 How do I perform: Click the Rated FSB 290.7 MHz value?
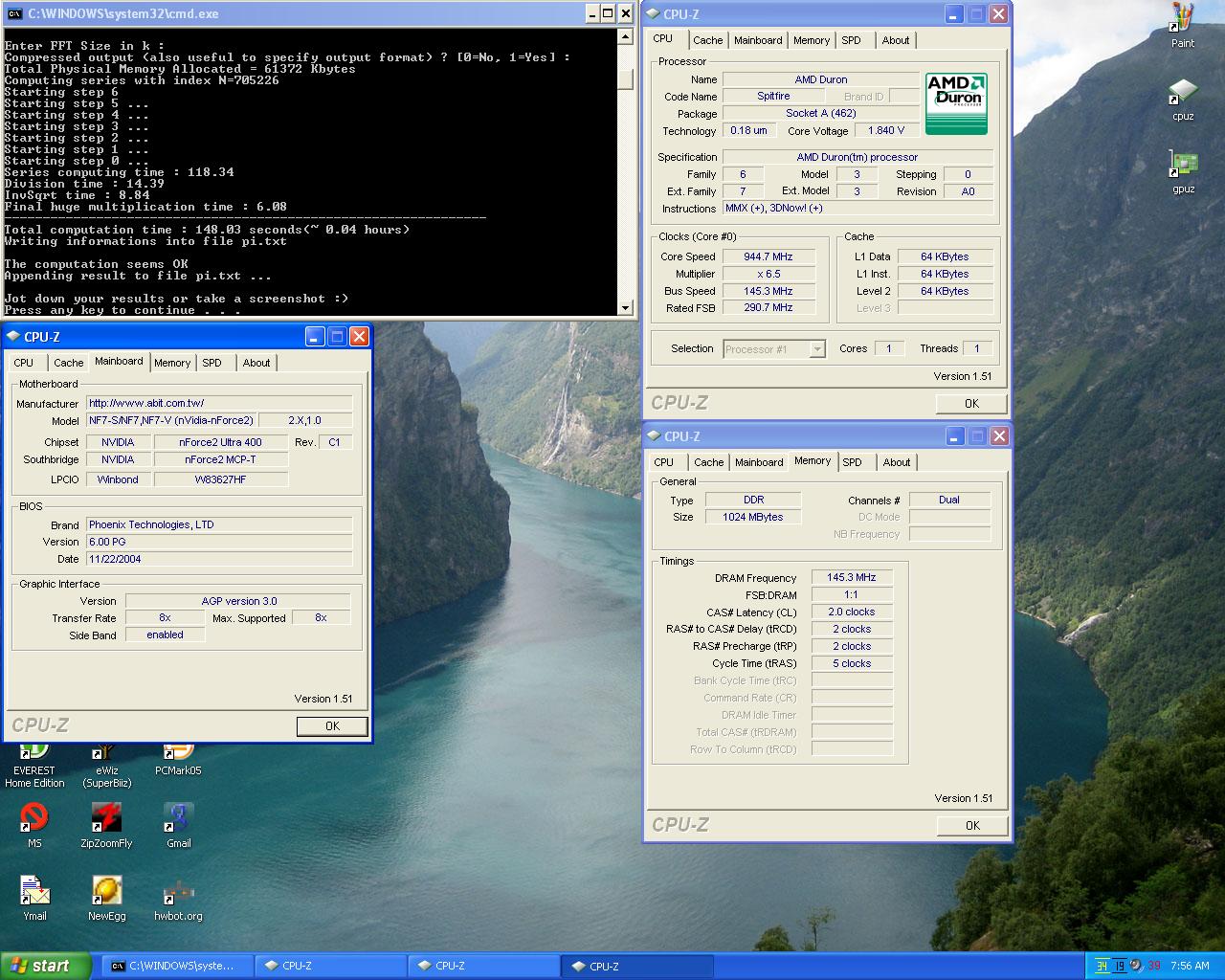tap(768, 307)
